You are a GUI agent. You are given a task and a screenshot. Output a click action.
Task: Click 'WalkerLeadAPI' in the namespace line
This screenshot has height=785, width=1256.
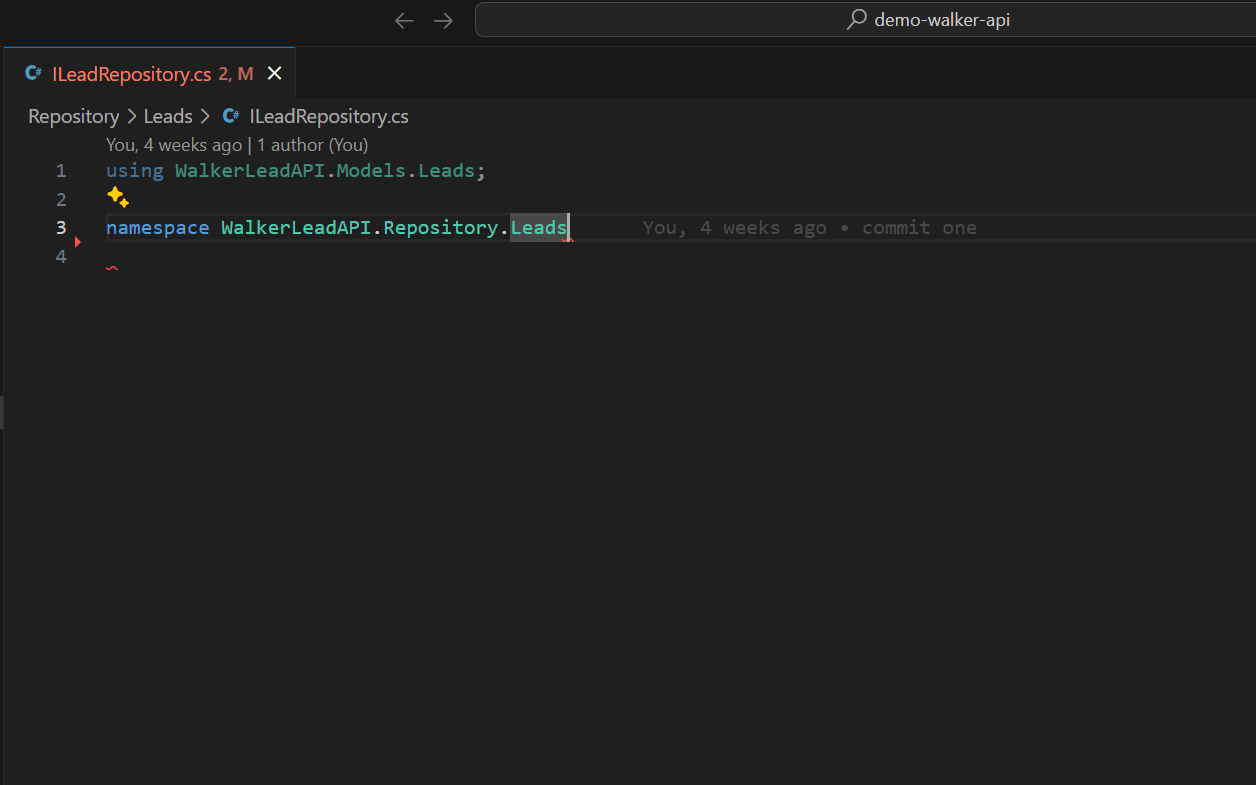[x=297, y=228]
